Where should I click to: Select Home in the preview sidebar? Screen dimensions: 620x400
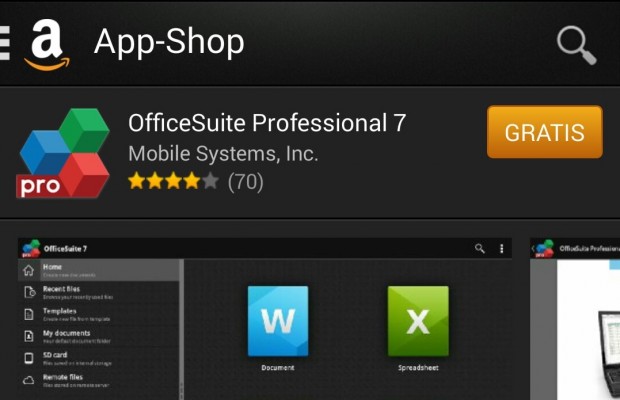tap(98, 270)
